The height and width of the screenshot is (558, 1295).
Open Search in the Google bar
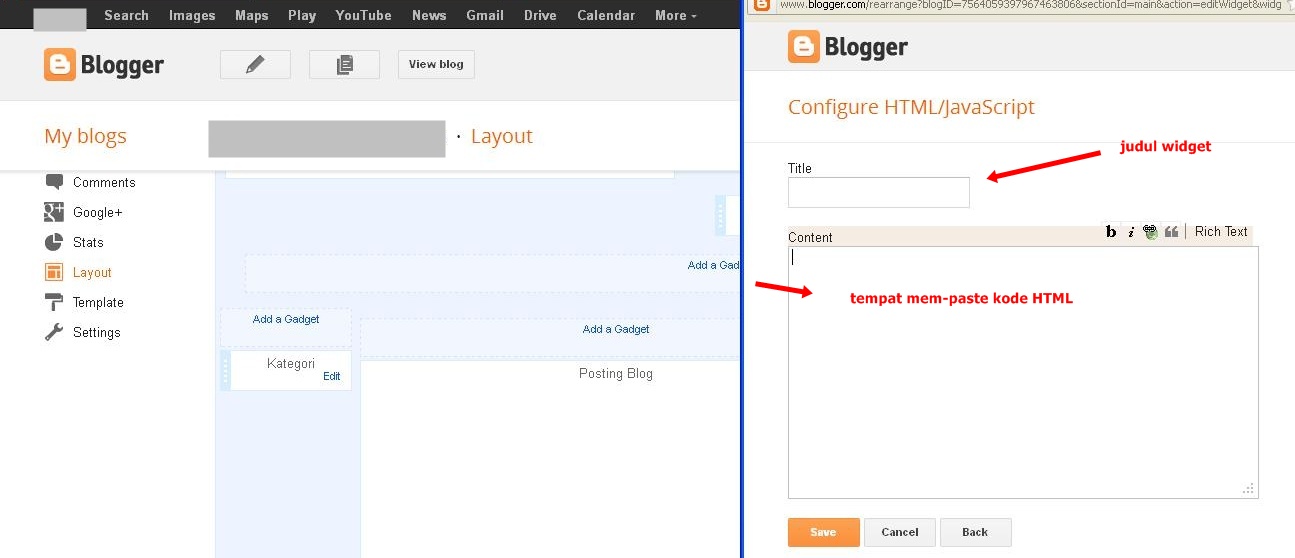(126, 15)
